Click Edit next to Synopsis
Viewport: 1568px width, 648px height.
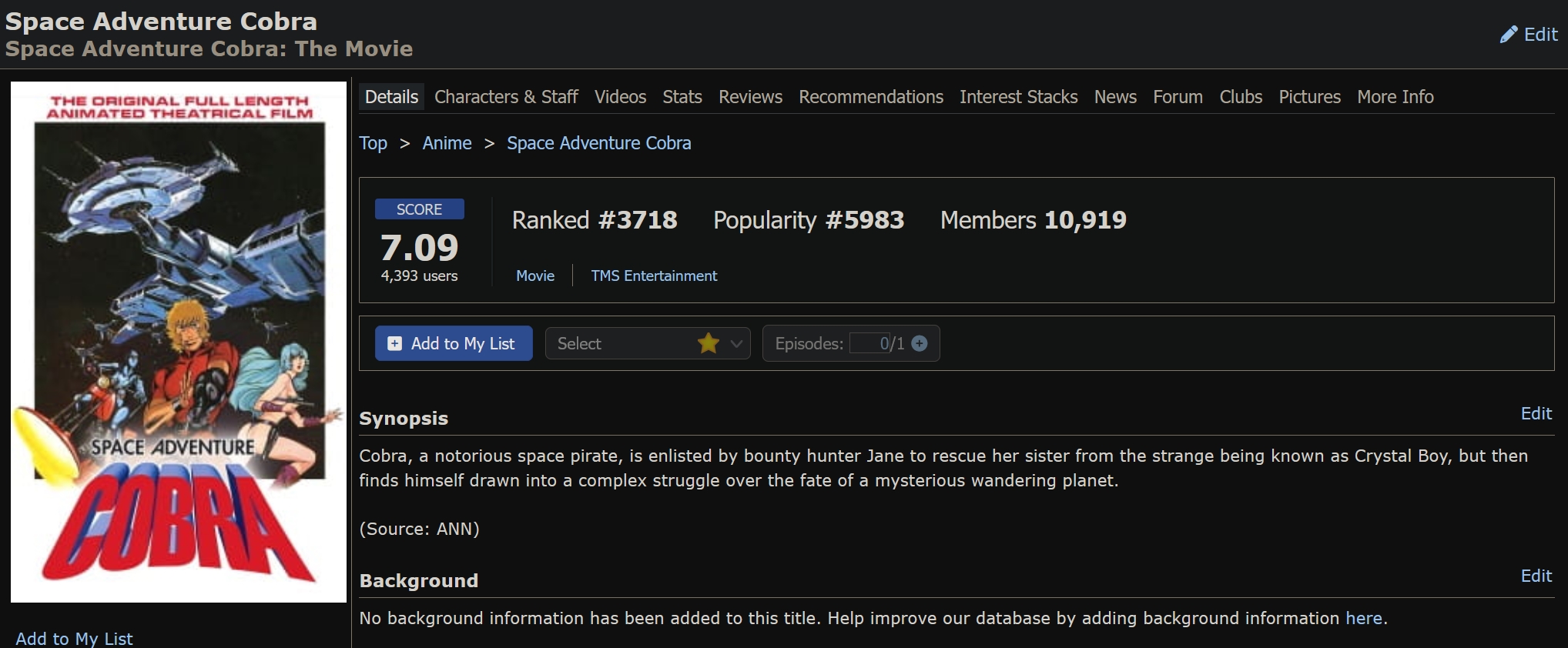[x=1536, y=414]
